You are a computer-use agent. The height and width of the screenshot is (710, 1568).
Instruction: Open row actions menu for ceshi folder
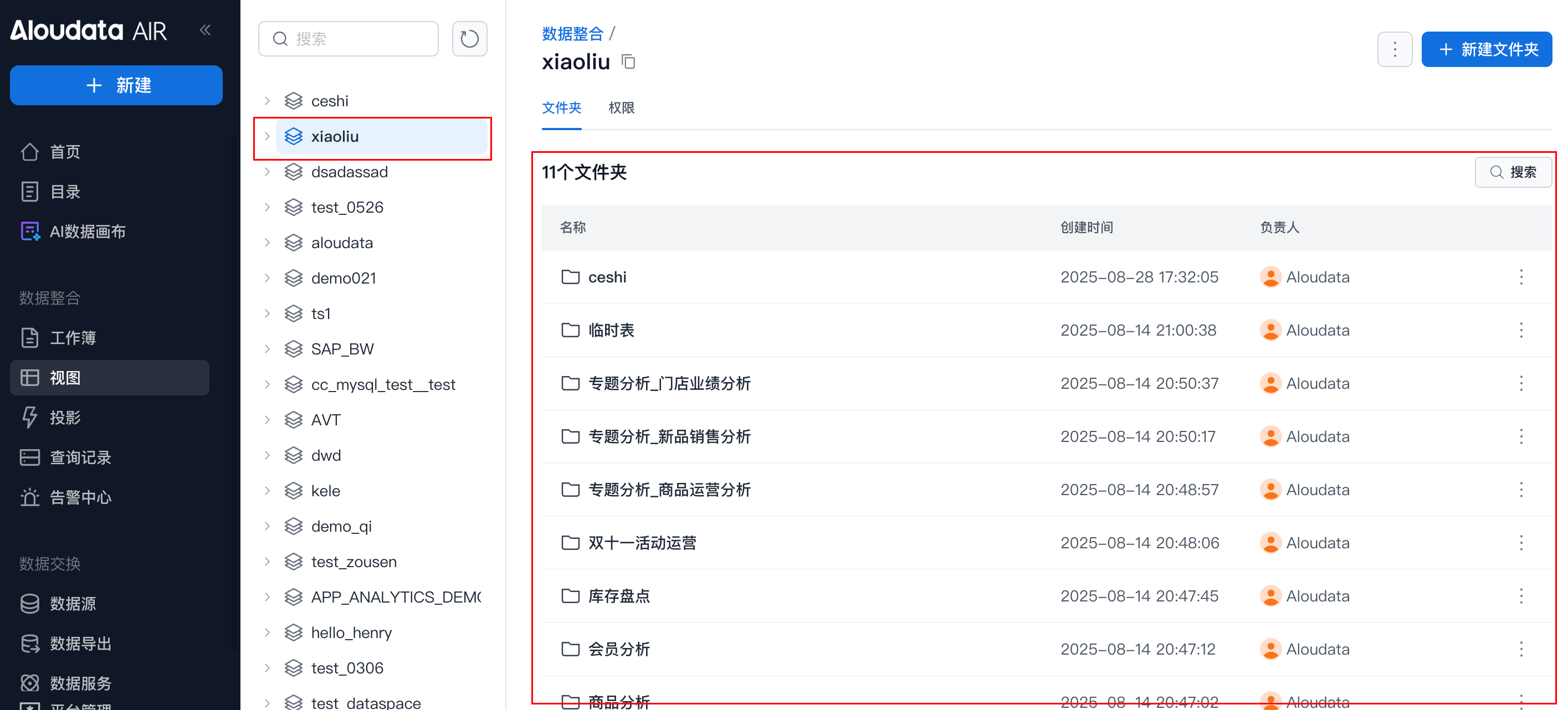pos(1520,277)
